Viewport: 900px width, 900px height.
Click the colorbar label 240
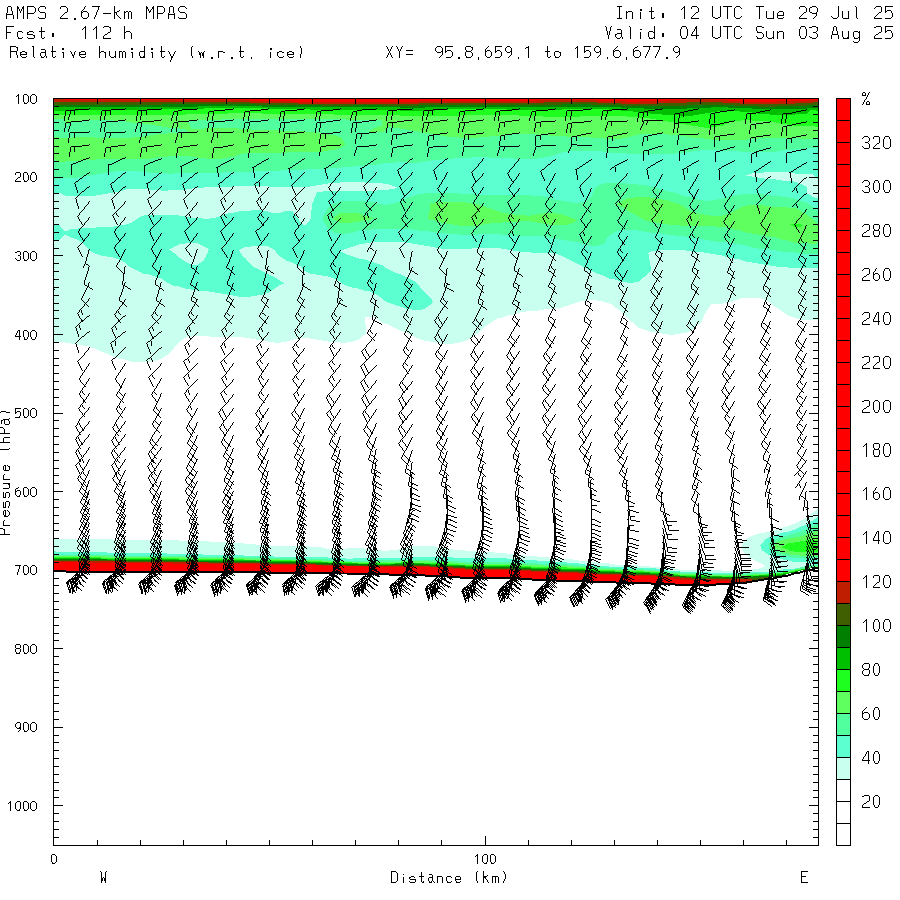click(x=876, y=319)
